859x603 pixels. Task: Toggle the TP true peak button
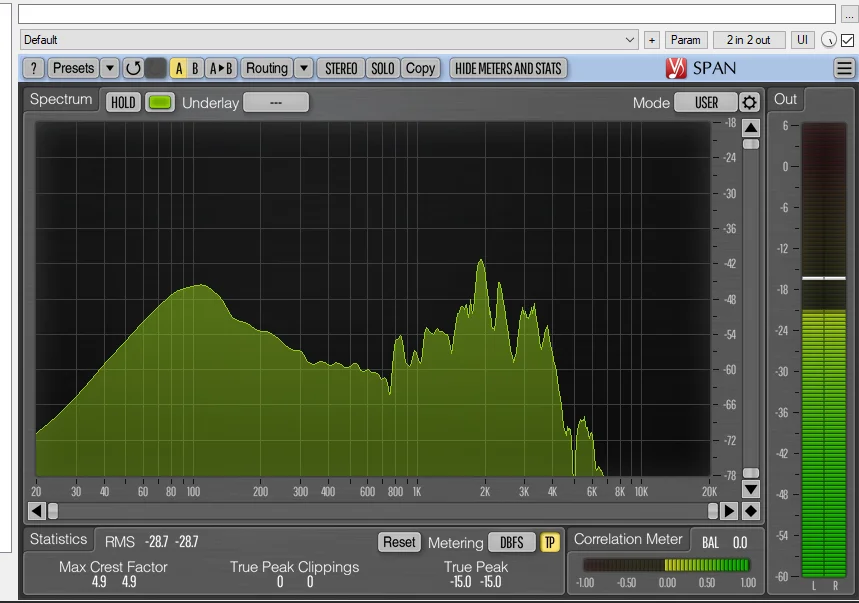(x=550, y=542)
